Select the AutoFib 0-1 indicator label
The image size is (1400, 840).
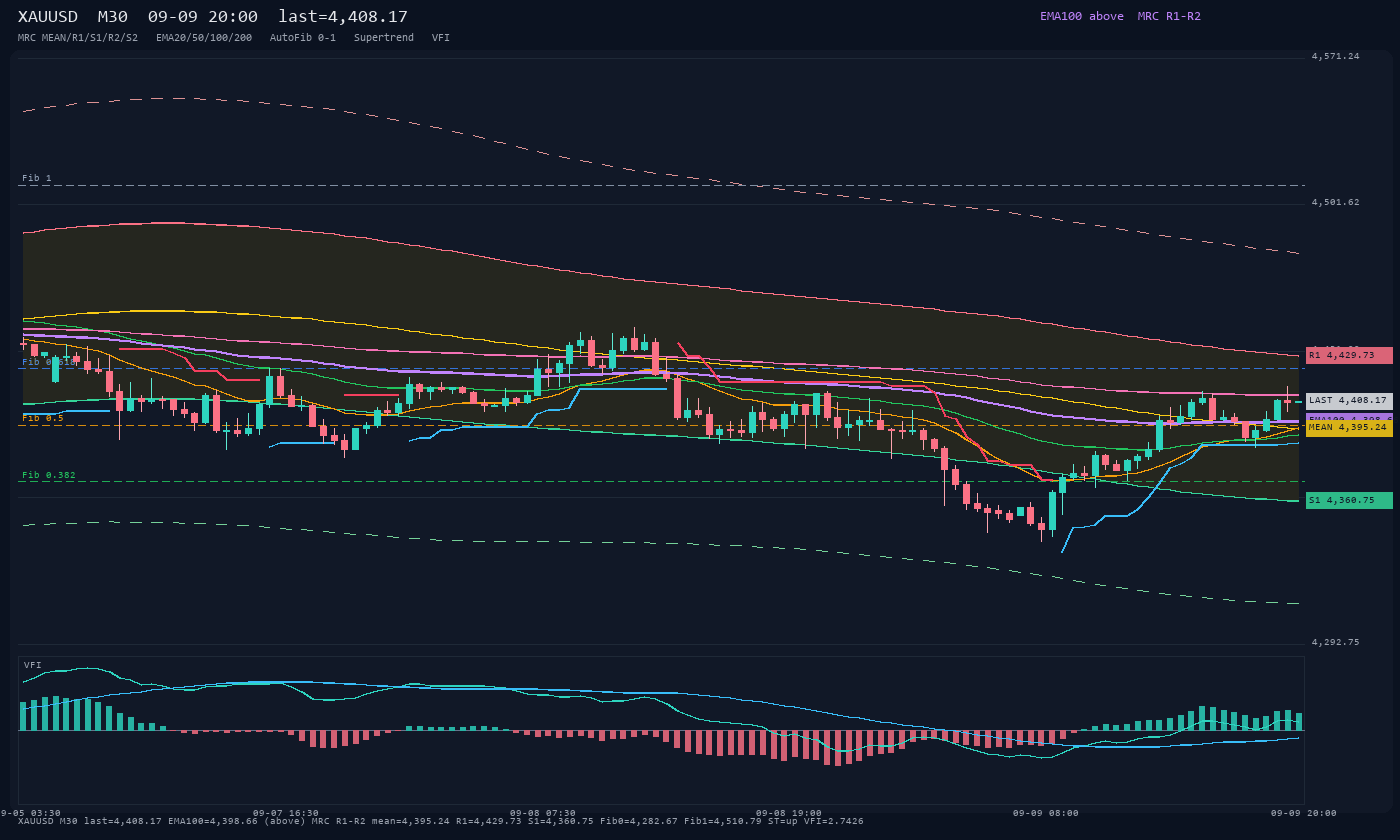pyautogui.click(x=303, y=38)
